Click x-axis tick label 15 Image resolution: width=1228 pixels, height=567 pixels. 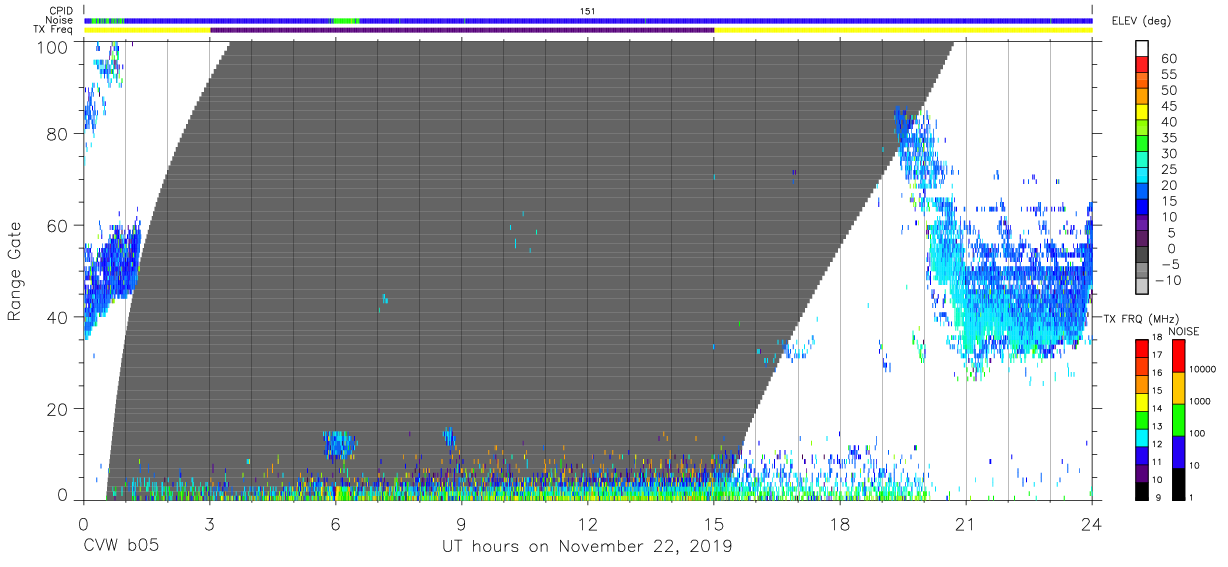[714, 524]
